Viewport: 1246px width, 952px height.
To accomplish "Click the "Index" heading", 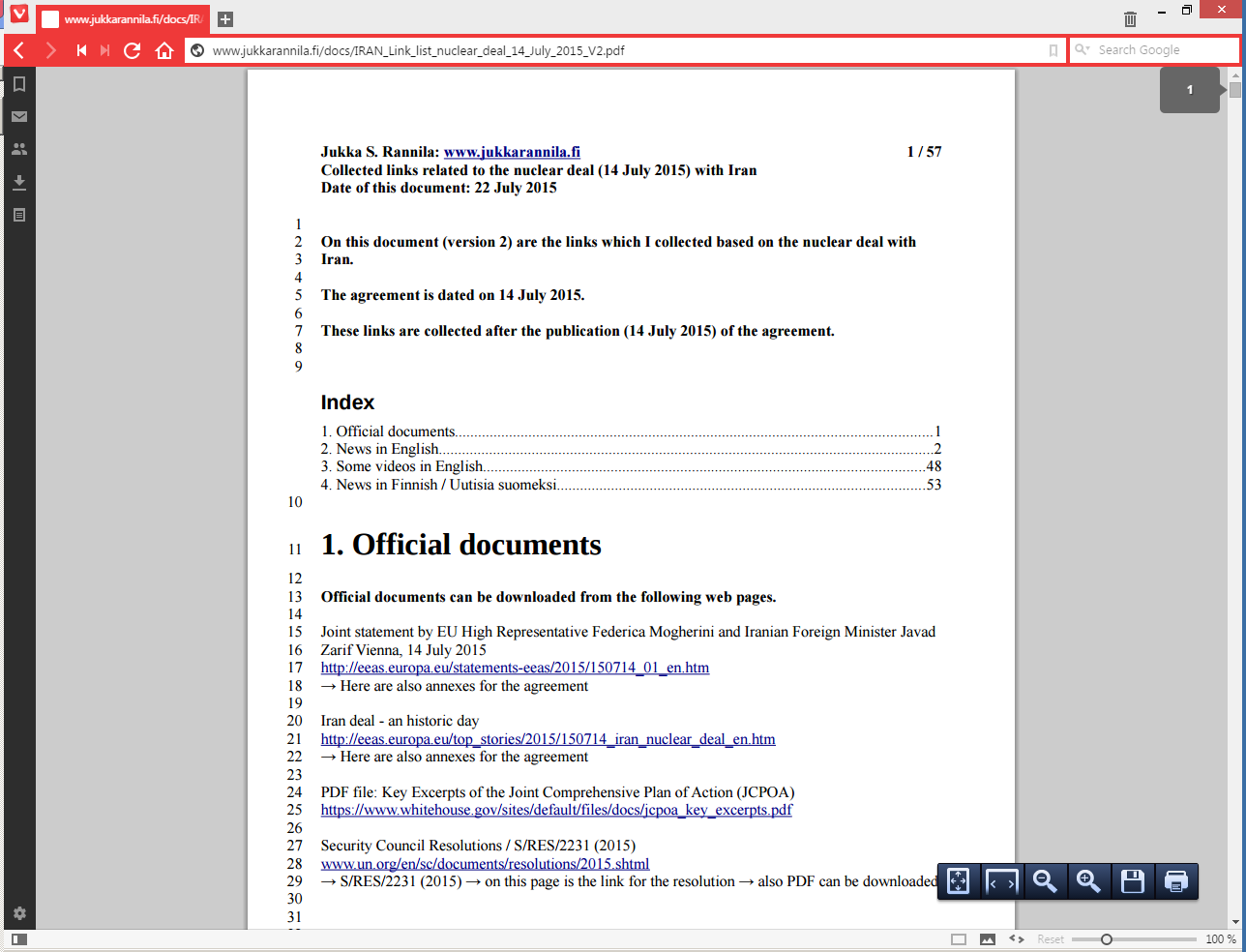I will click(x=347, y=402).
